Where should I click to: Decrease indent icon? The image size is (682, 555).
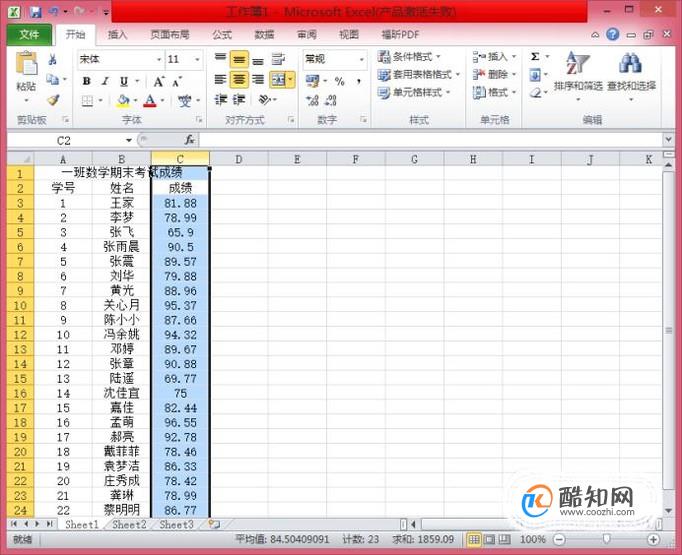[x=221, y=100]
